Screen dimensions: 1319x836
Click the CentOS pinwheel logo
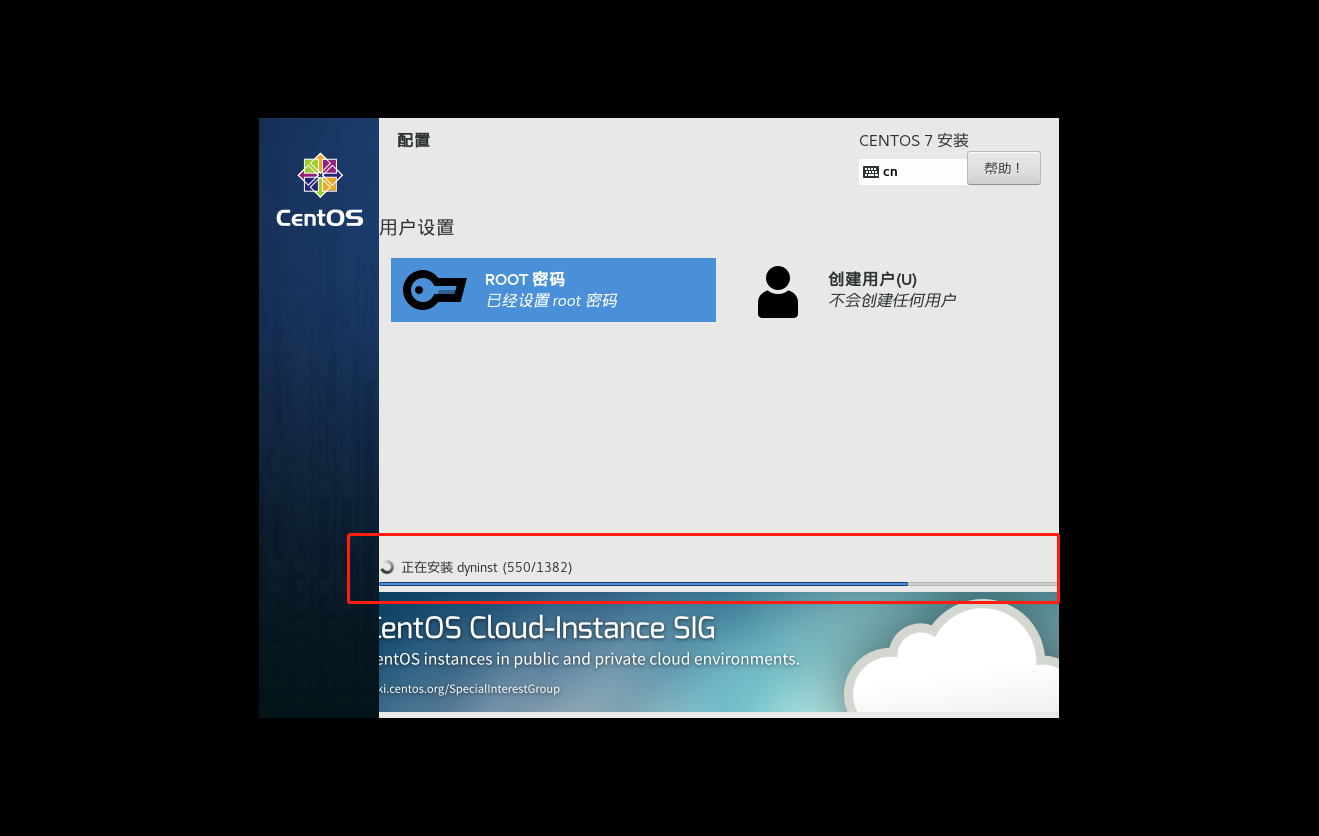pos(320,175)
